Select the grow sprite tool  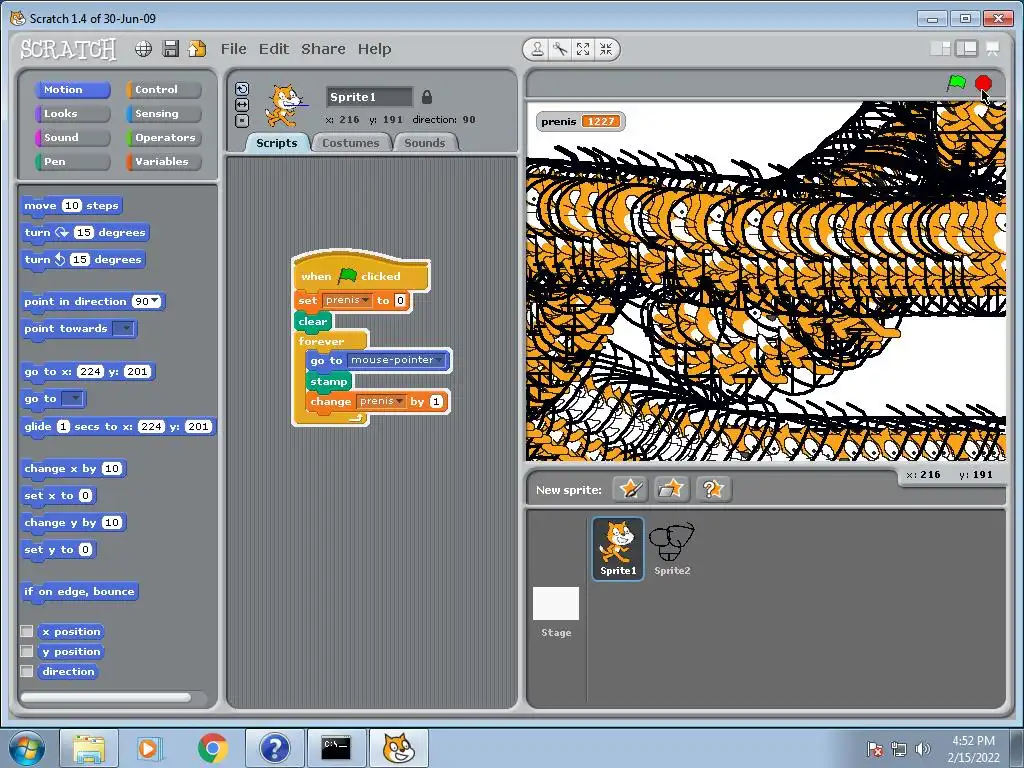(583, 50)
